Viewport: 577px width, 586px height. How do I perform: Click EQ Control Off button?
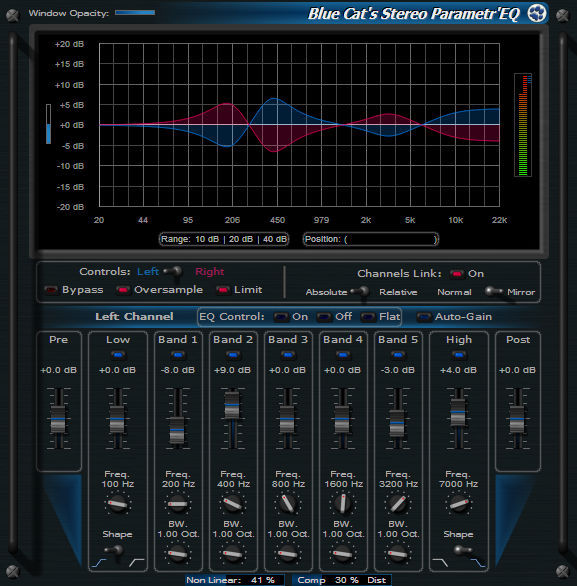pyautogui.click(x=324, y=317)
